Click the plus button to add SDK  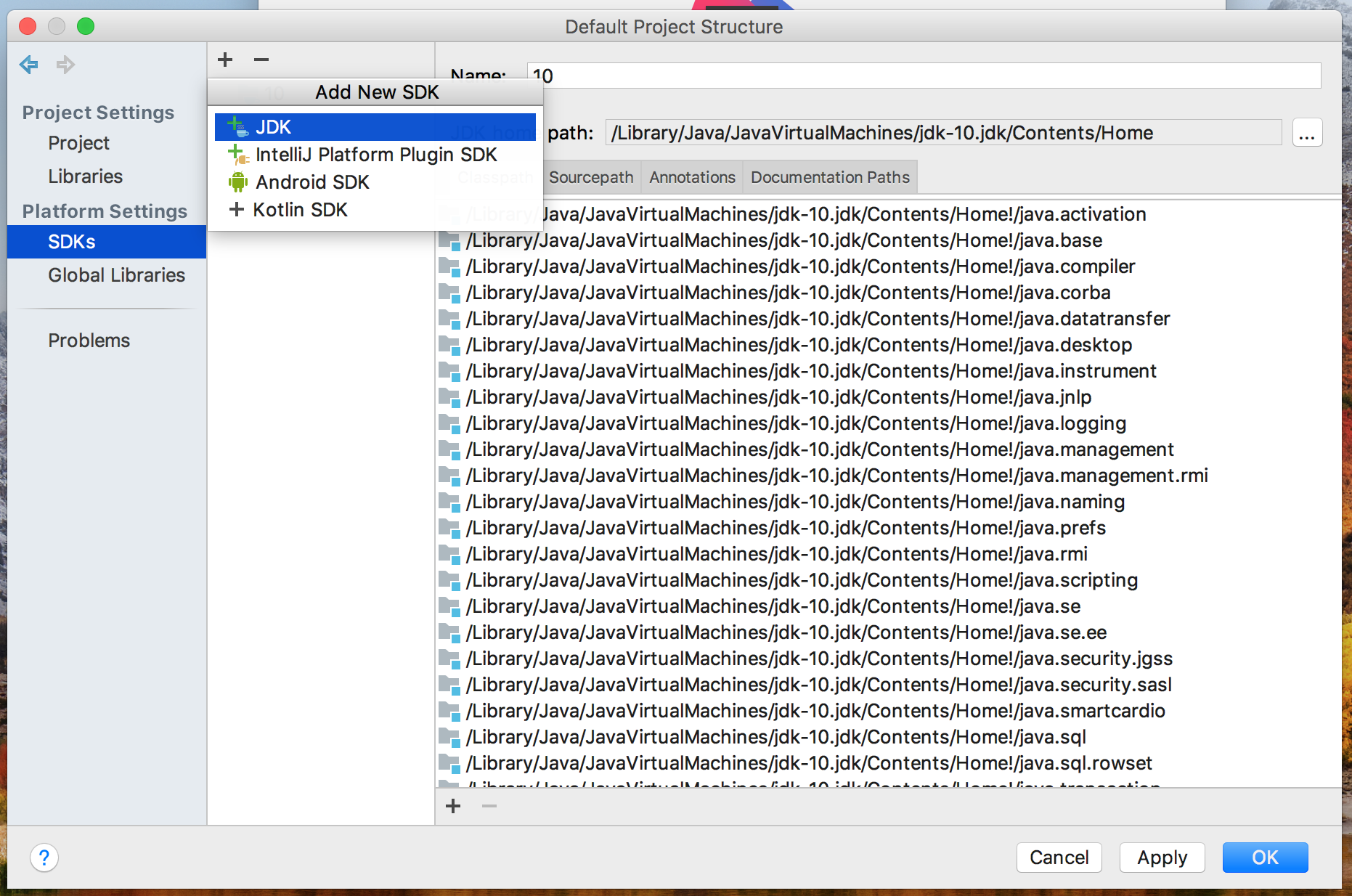point(225,60)
